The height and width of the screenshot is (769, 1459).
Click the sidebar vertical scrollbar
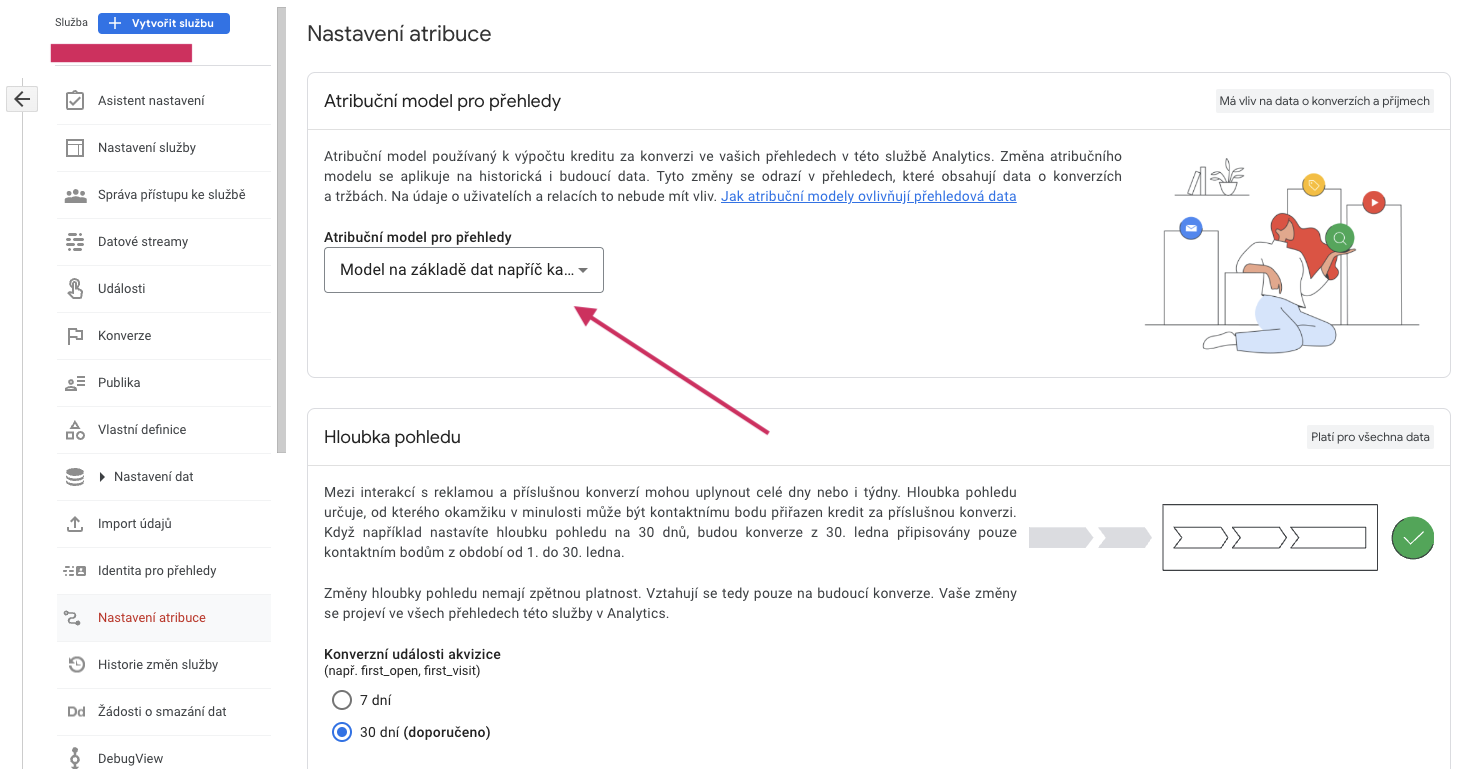(x=281, y=230)
